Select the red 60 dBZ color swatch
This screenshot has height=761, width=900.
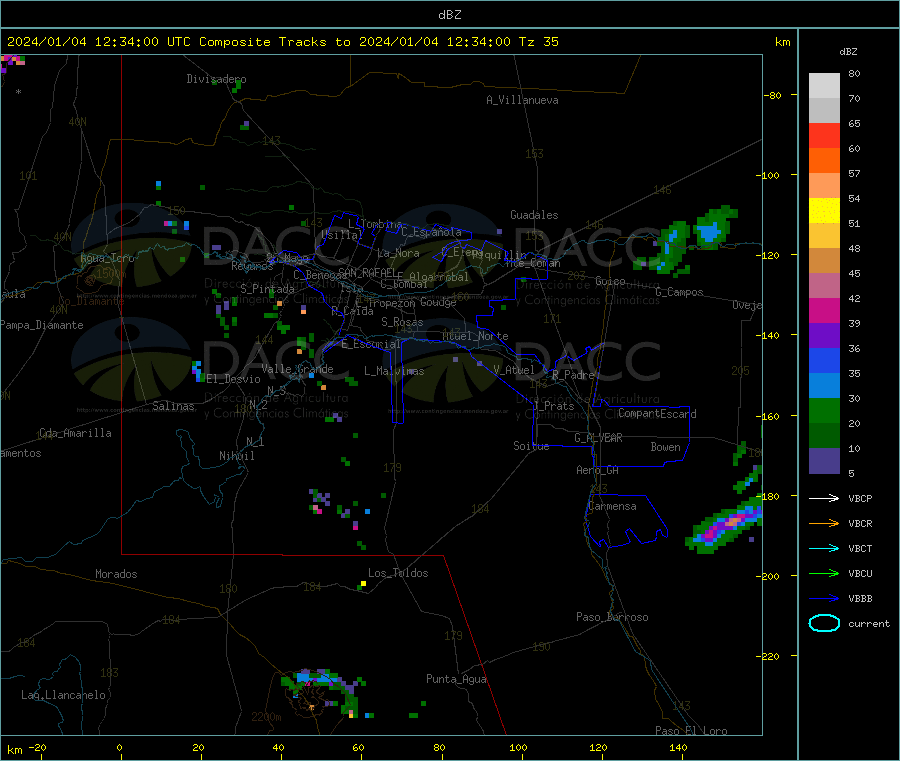(x=824, y=135)
